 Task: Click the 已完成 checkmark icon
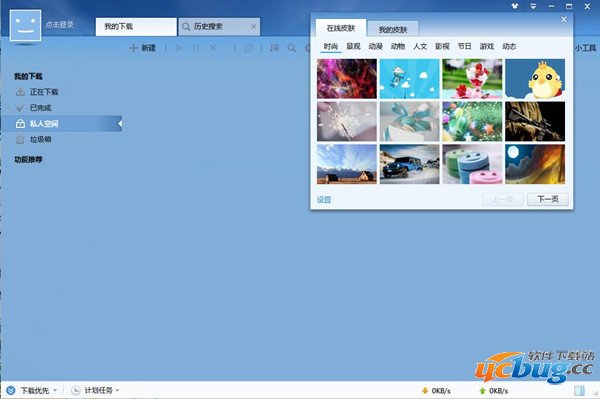click(x=20, y=108)
